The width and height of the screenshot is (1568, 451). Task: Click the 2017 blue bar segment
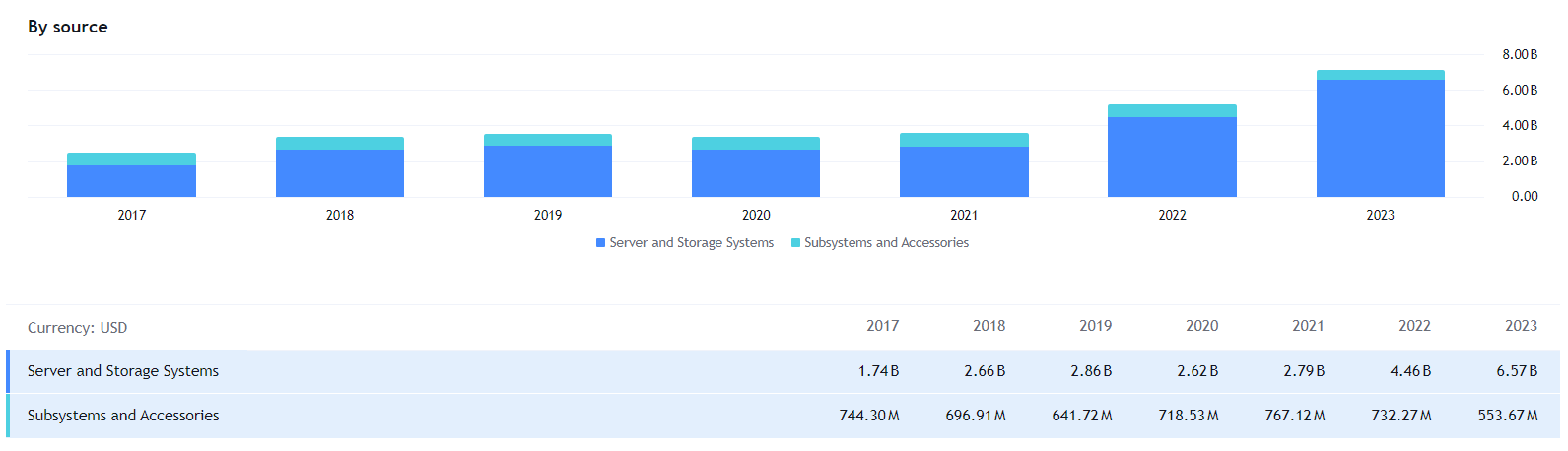[x=131, y=181]
